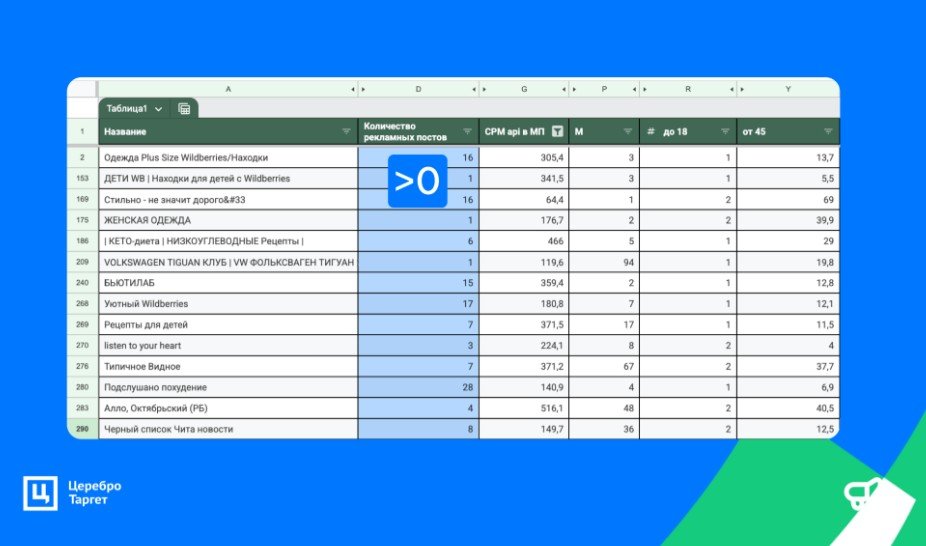Expand hidden columns arrow right of column A
926x546 pixels.
tap(353, 89)
